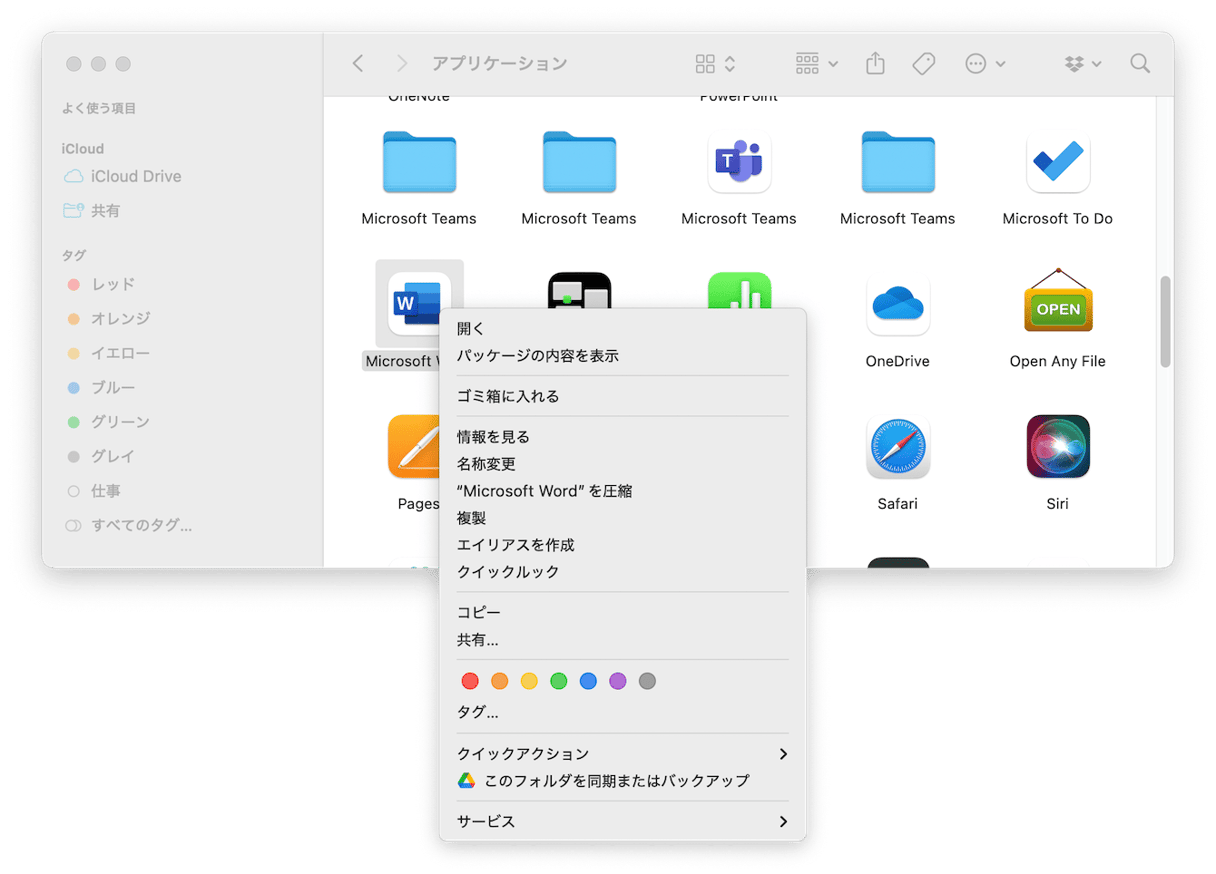Click the Finder back arrow
The width and height of the screenshot is (1216, 874).
coord(358,64)
